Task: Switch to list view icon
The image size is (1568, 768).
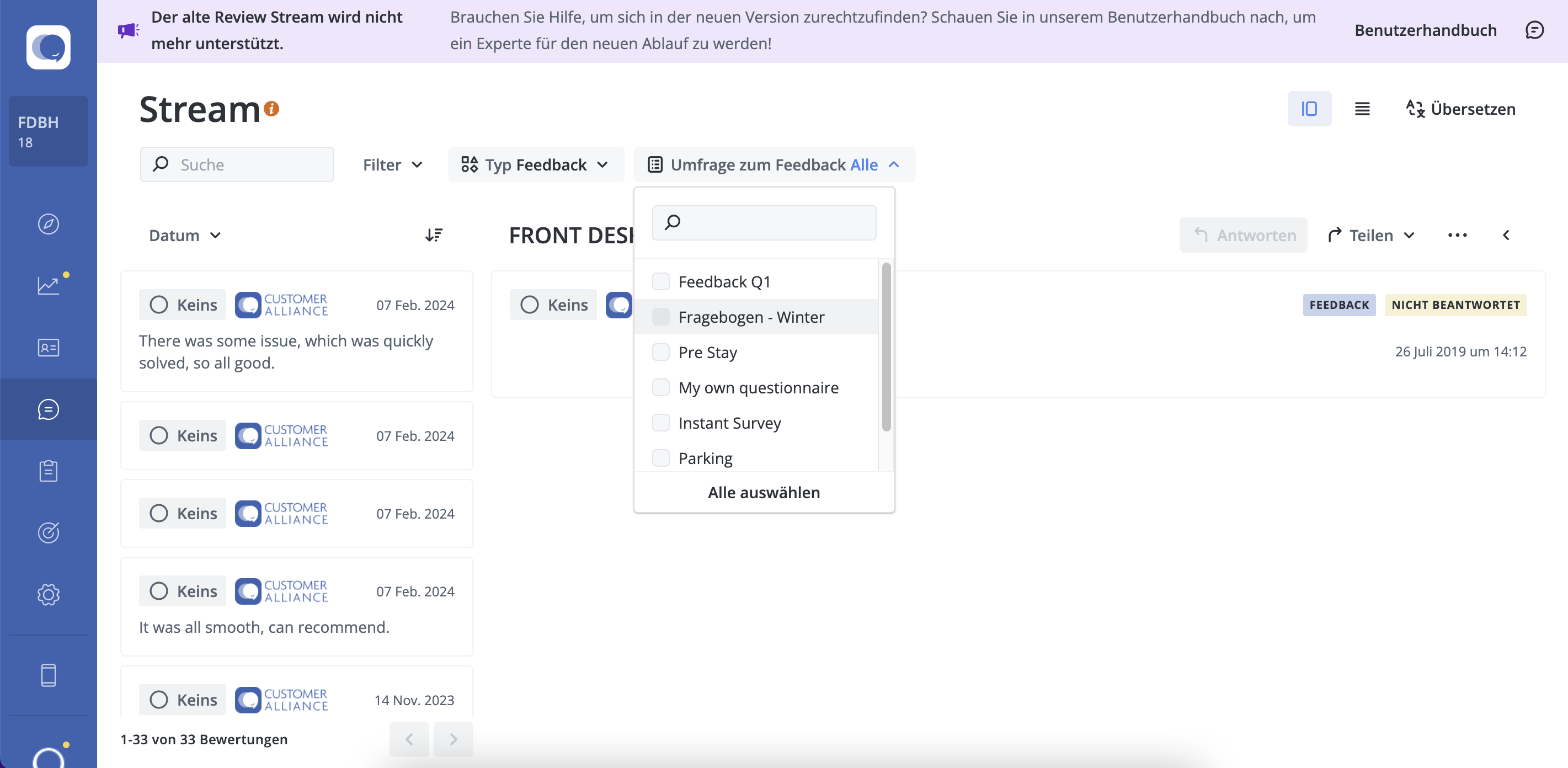Action: tap(1362, 109)
